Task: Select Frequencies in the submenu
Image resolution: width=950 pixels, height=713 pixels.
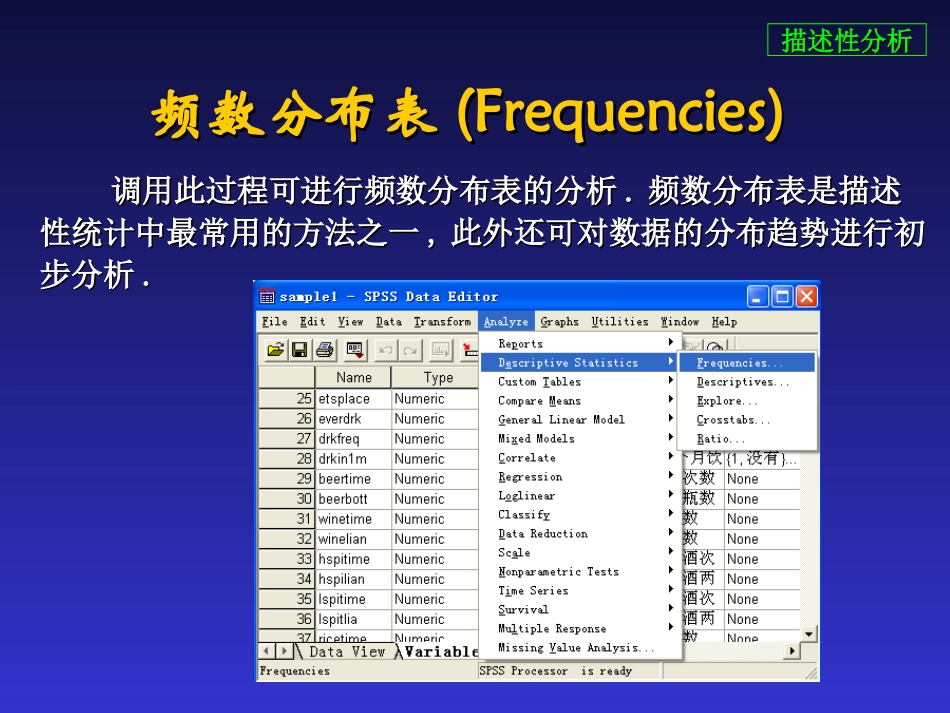Action: tap(747, 363)
